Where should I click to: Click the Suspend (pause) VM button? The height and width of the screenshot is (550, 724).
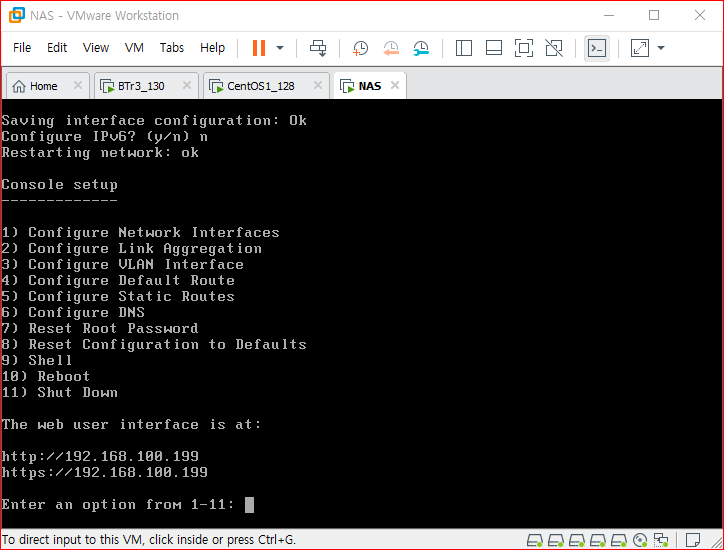pos(259,48)
